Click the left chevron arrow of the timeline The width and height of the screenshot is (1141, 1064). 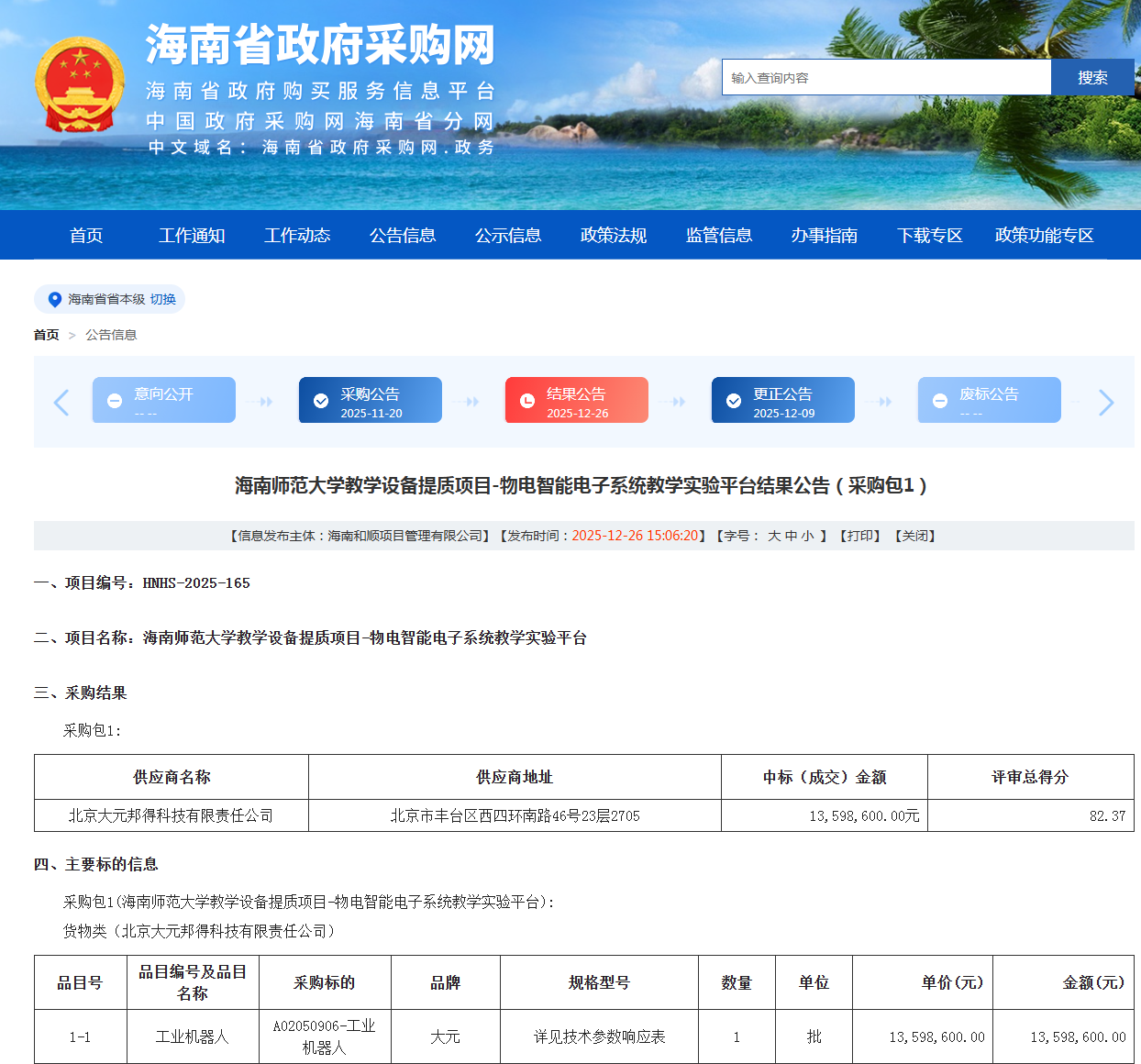61,403
